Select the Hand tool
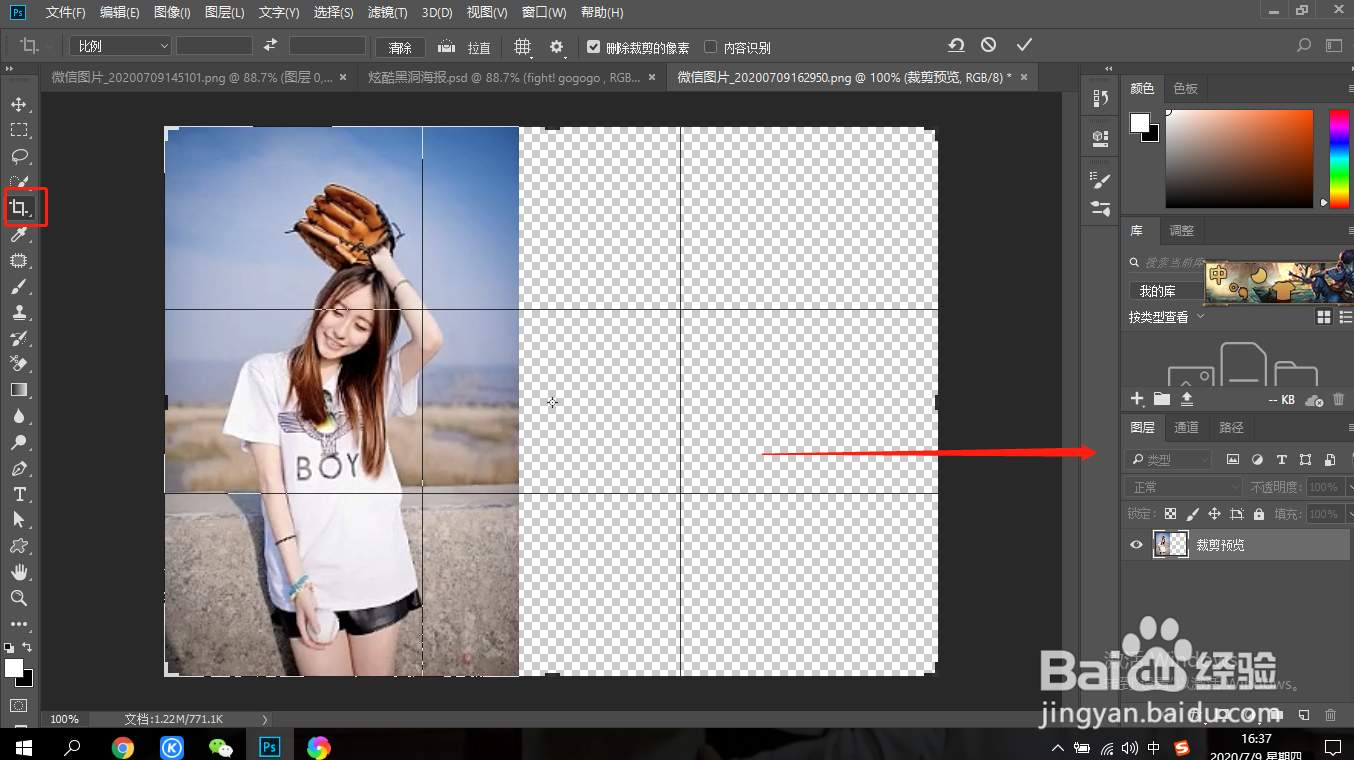Screen dimensions: 1354x760 19,572
